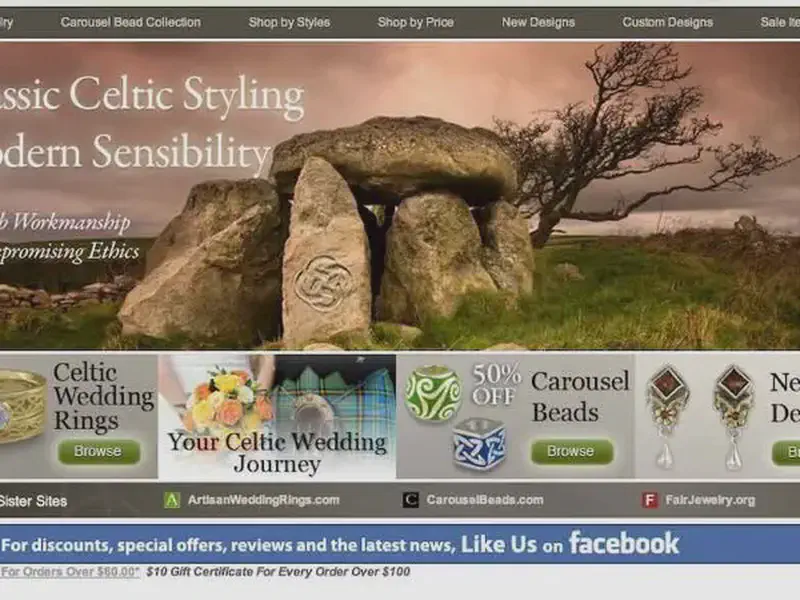Click the gold Celtic wedding ring image
Image resolution: width=800 pixels, height=600 pixels.
(x=21, y=407)
